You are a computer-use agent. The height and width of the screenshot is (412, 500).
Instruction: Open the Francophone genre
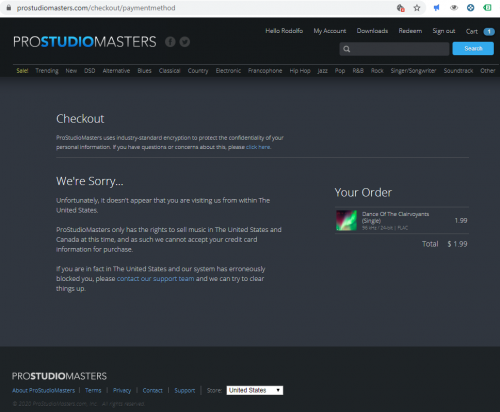coord(265,71)
